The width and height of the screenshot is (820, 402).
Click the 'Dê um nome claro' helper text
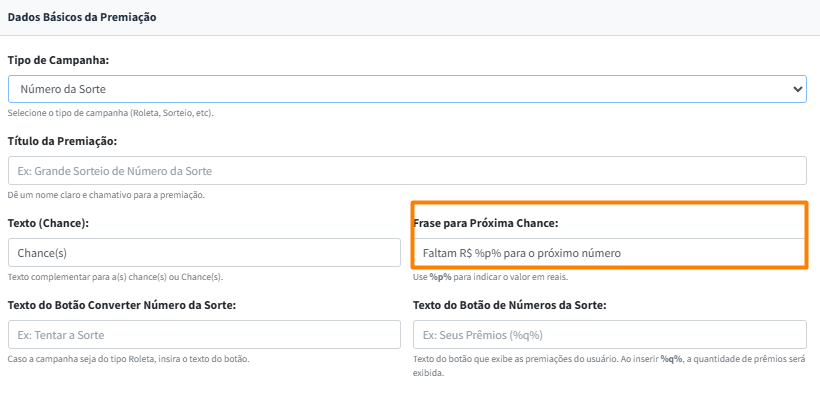pos(106,195)
